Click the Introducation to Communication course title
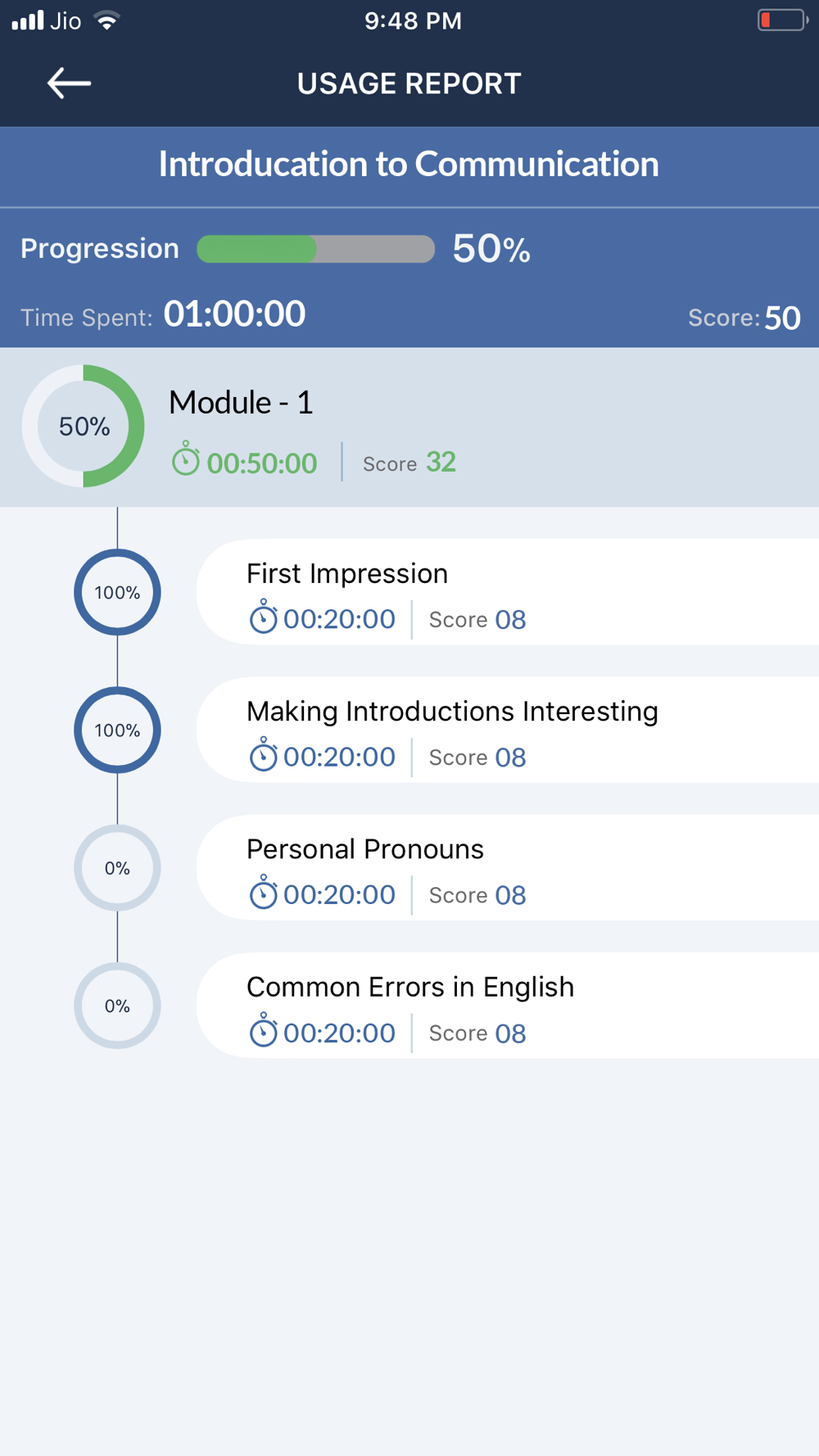Viewport: 819px width, 1456px height. coord(409,165)
